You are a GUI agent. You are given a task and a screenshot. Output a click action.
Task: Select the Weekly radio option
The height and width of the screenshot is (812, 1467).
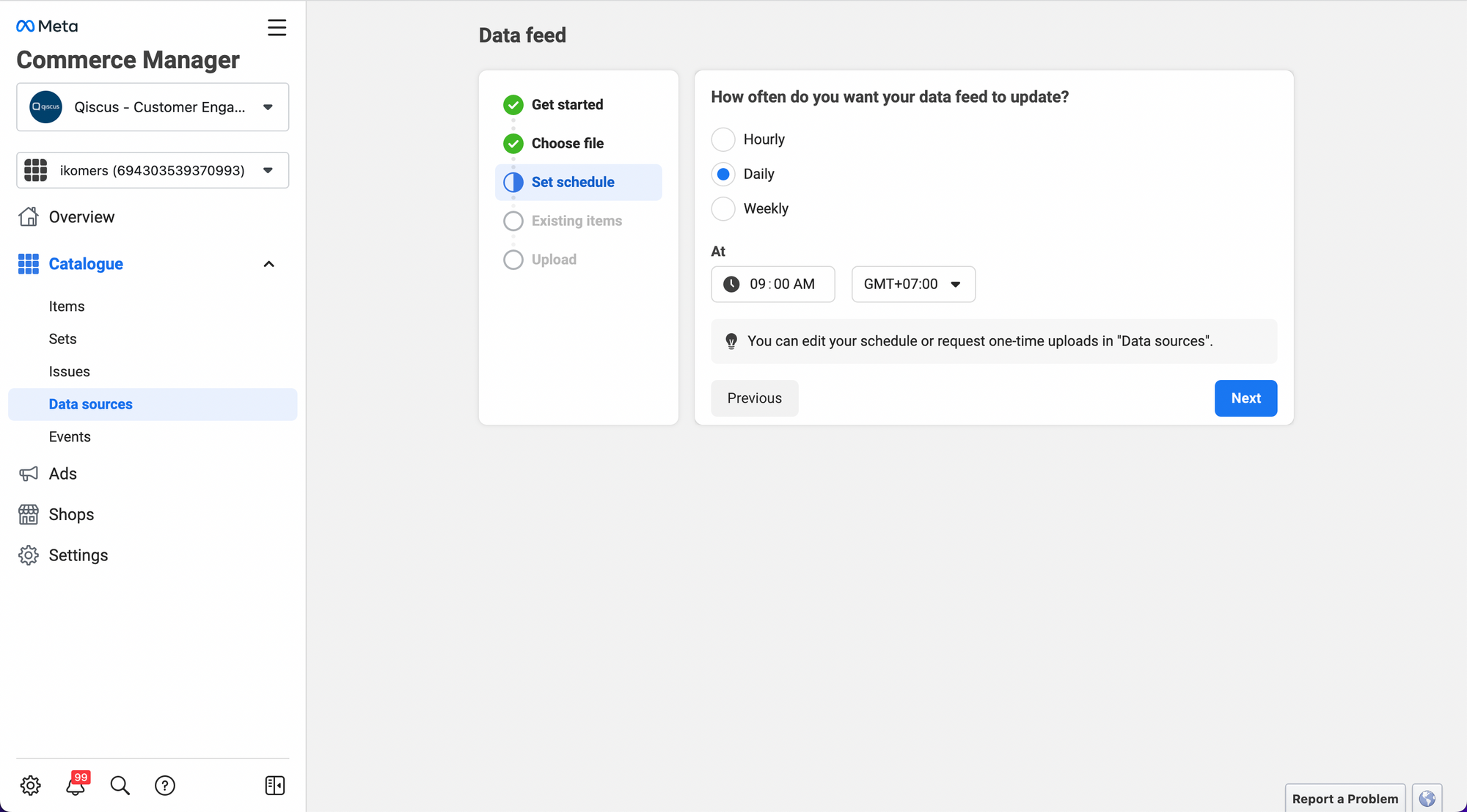pos(723,208)
